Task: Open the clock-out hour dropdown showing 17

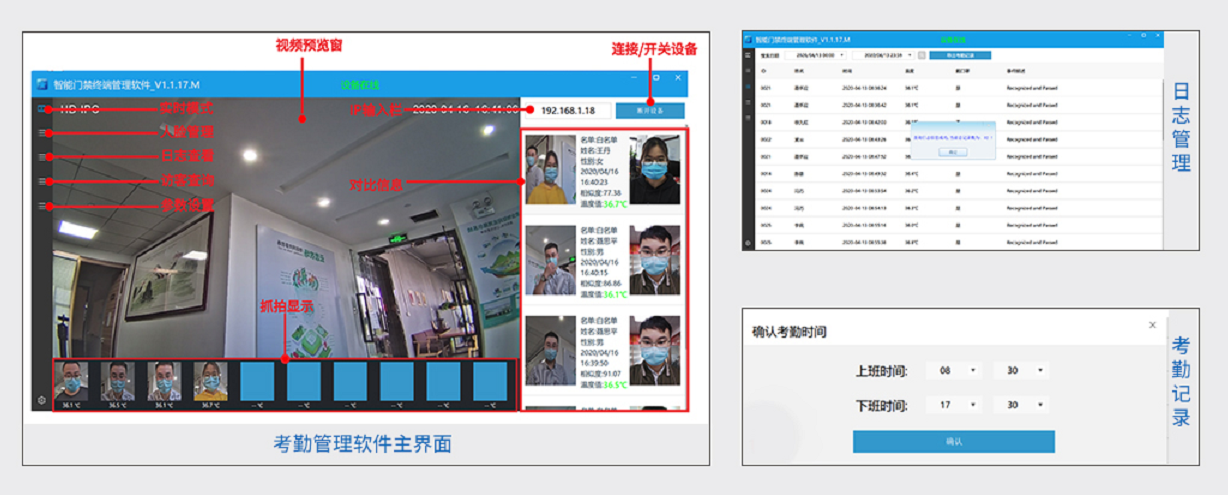Action: (x=954, y=406)
